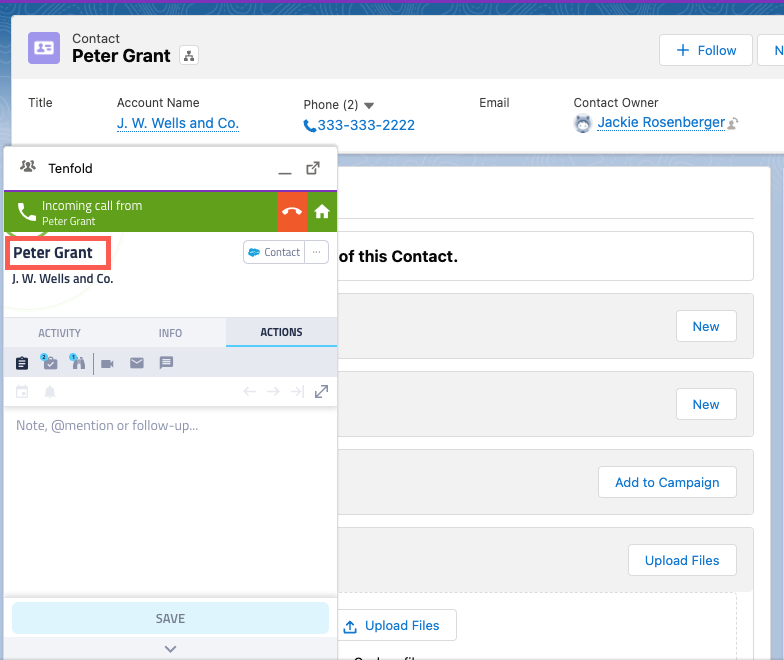Click Upload Files button with upload arrow

tap(398, 626)
